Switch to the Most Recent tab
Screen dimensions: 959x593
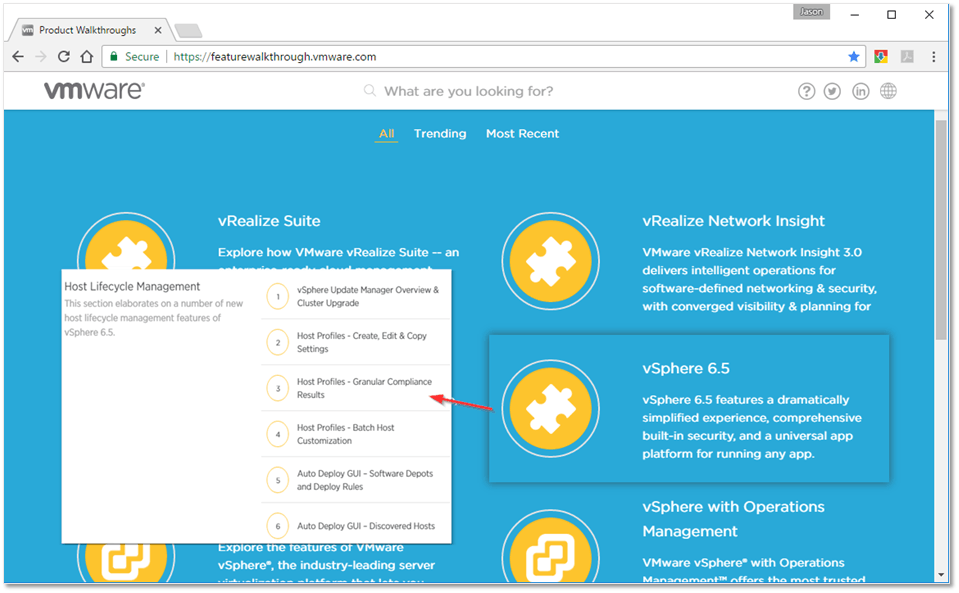[x=522, y=134]
